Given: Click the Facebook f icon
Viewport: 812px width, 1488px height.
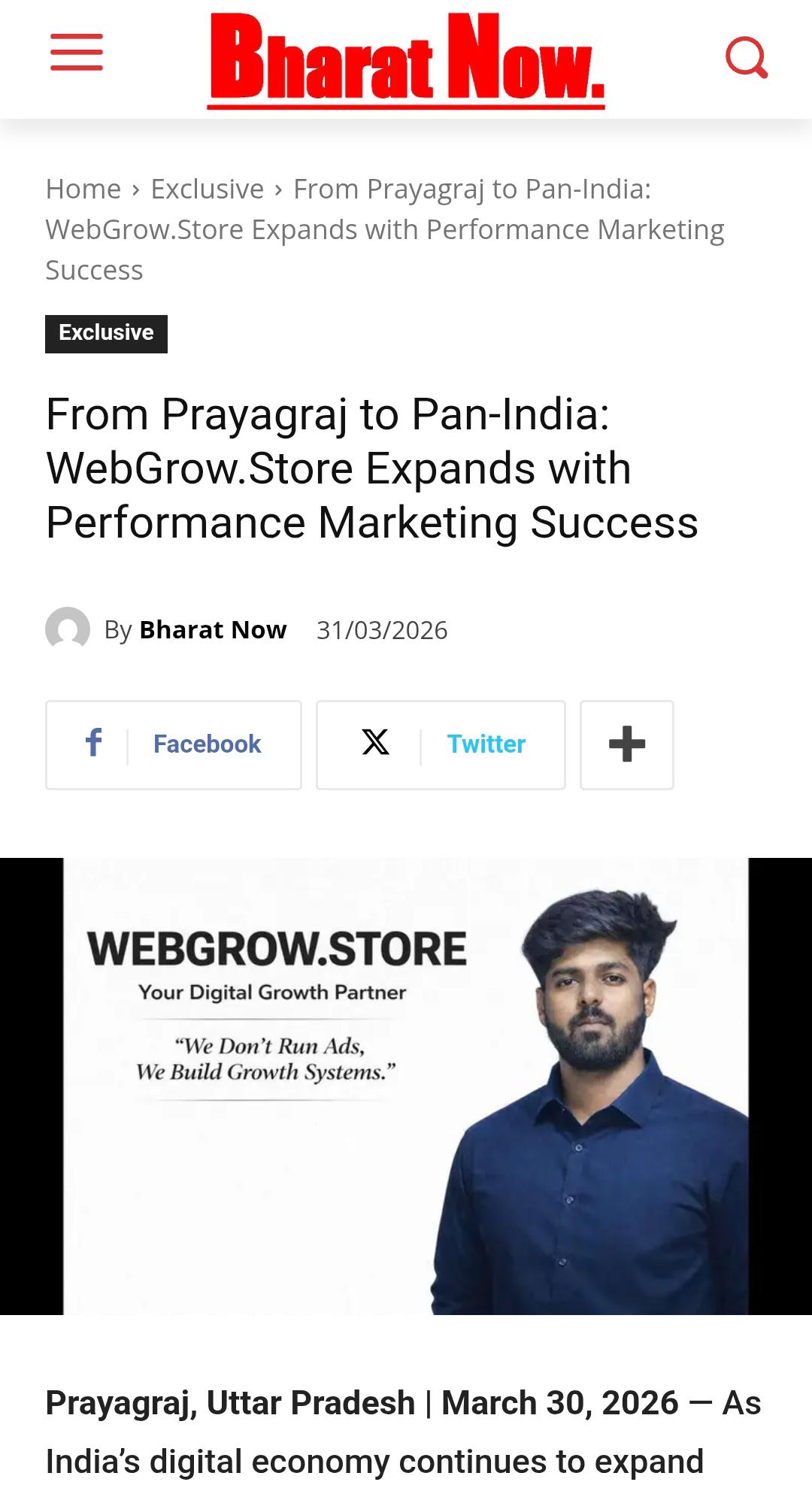Looking at the screenshot, I should coord(94,743).
